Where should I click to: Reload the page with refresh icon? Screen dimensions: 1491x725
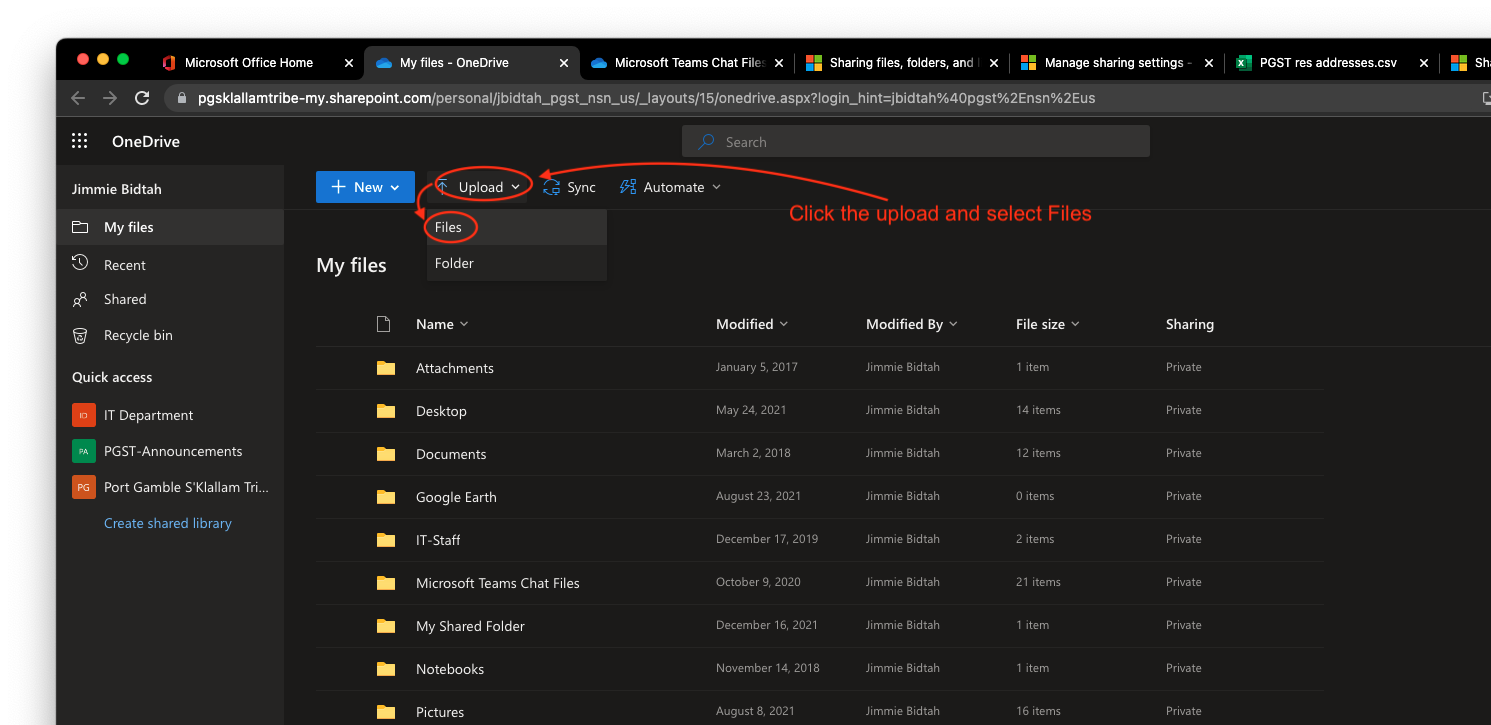pyautogui.click(x=142, y=98)
